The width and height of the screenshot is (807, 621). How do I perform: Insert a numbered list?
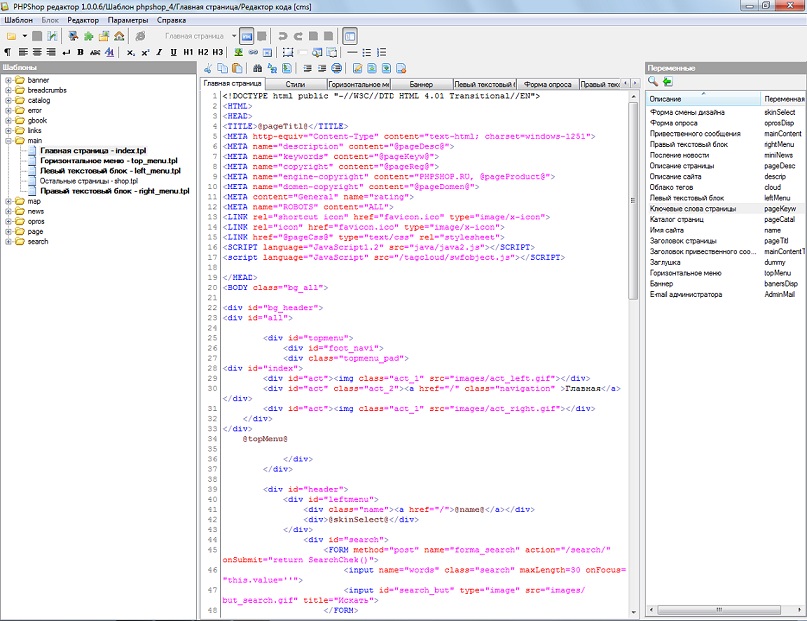point(380,50)
